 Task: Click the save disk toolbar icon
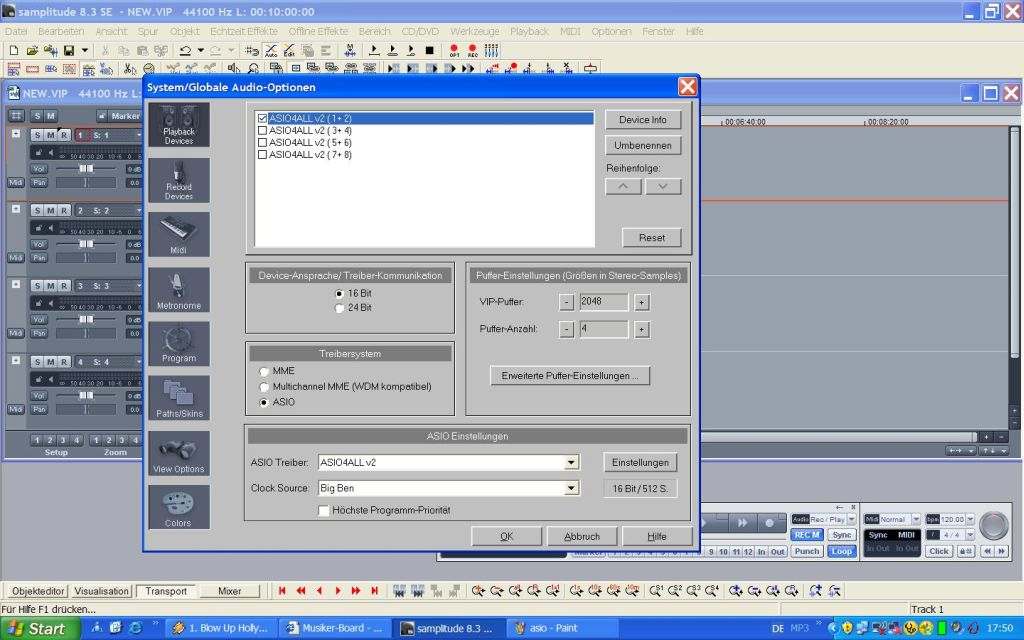pos(69,50)
